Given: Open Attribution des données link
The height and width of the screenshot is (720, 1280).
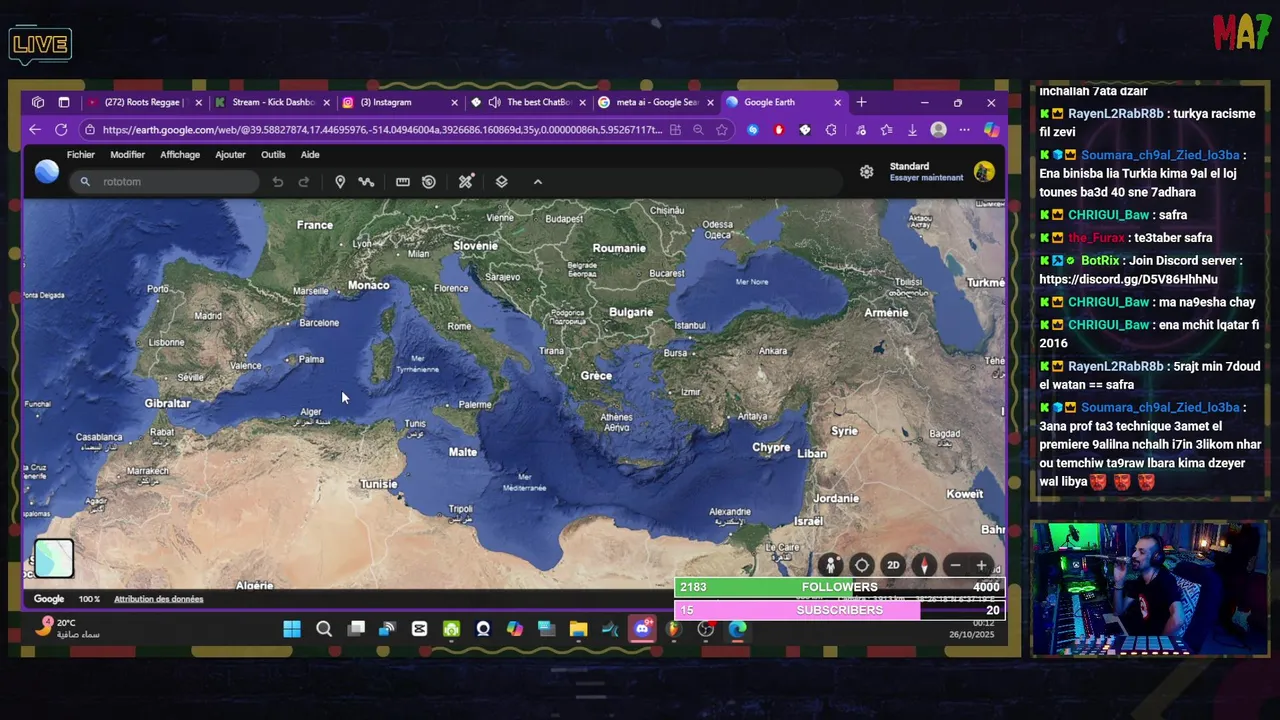Looking at the screenshot, I should (159, 599).
